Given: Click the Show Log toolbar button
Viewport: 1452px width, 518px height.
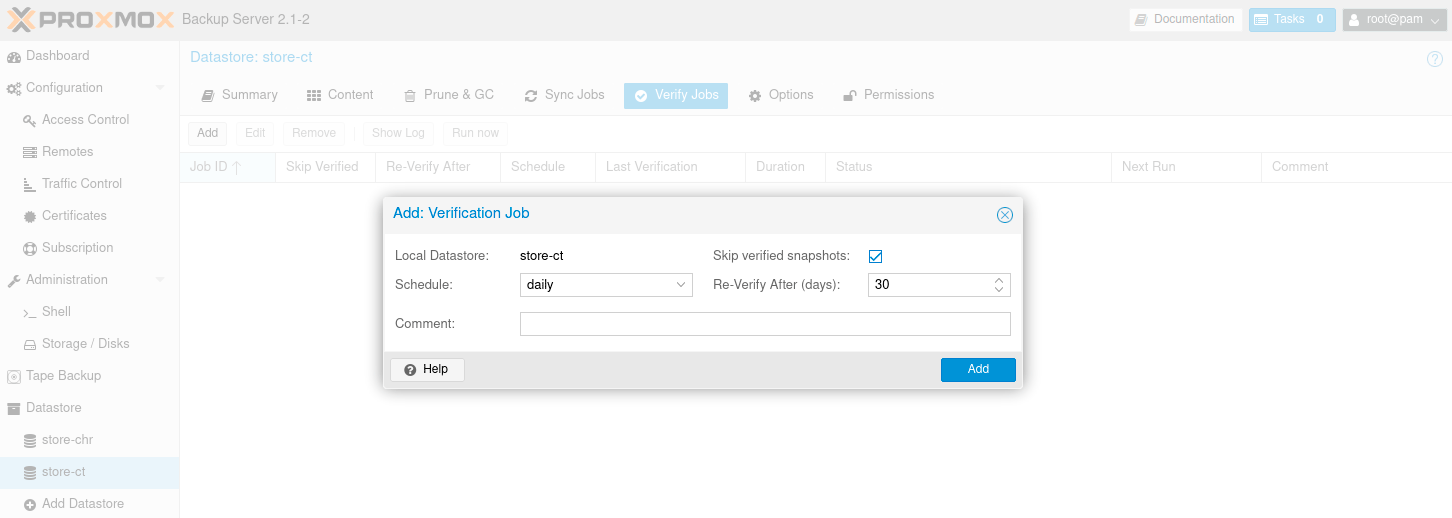Looking at the screenshot, I should click(x=398, y=133).
